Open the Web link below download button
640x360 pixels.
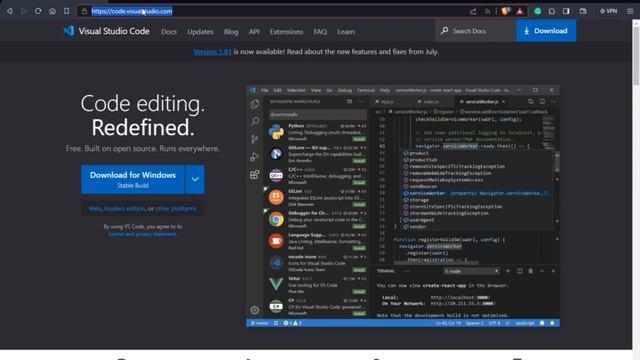tap(95, 209)
